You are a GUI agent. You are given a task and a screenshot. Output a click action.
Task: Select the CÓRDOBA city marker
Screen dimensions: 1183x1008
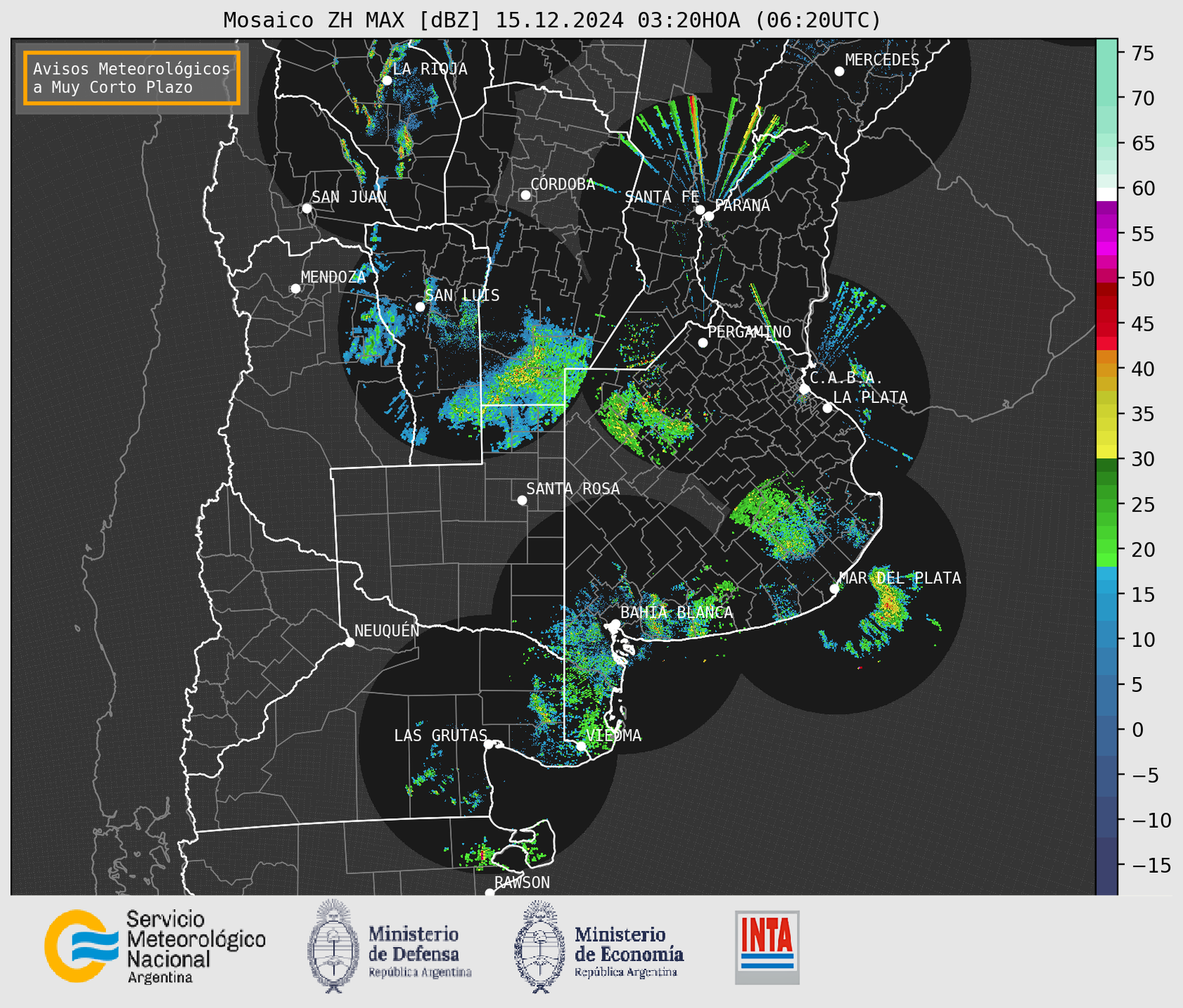coord(525,195)
